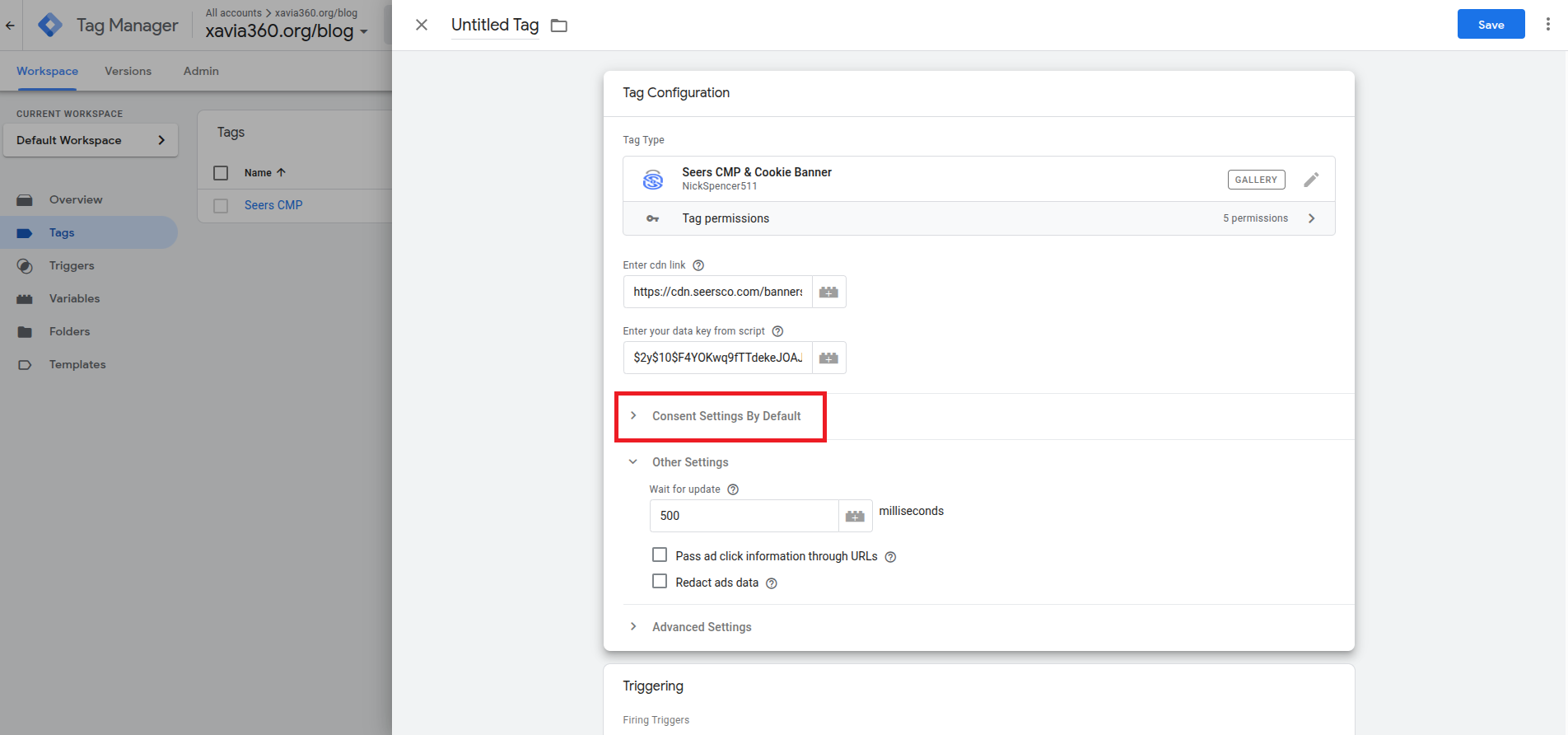Close the tag editor with the X icon
1568x735 pixels.
click(422, 25)
